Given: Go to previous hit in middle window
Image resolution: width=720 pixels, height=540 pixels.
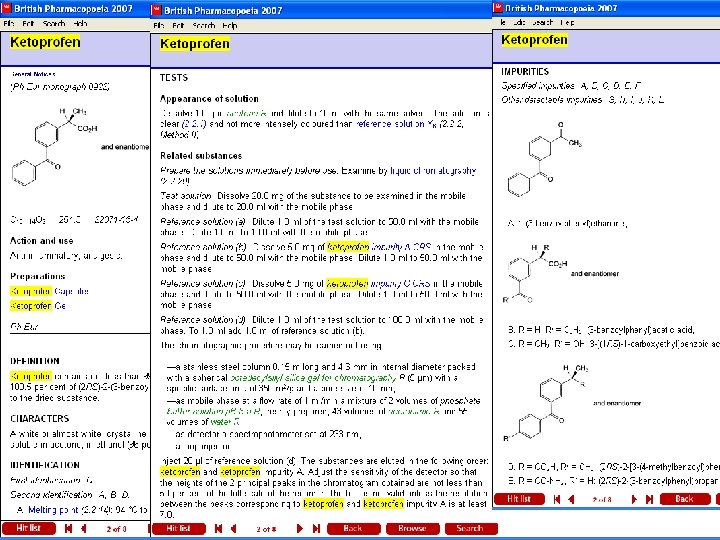Looking at the screenshot, I should [x=234, y=529].
